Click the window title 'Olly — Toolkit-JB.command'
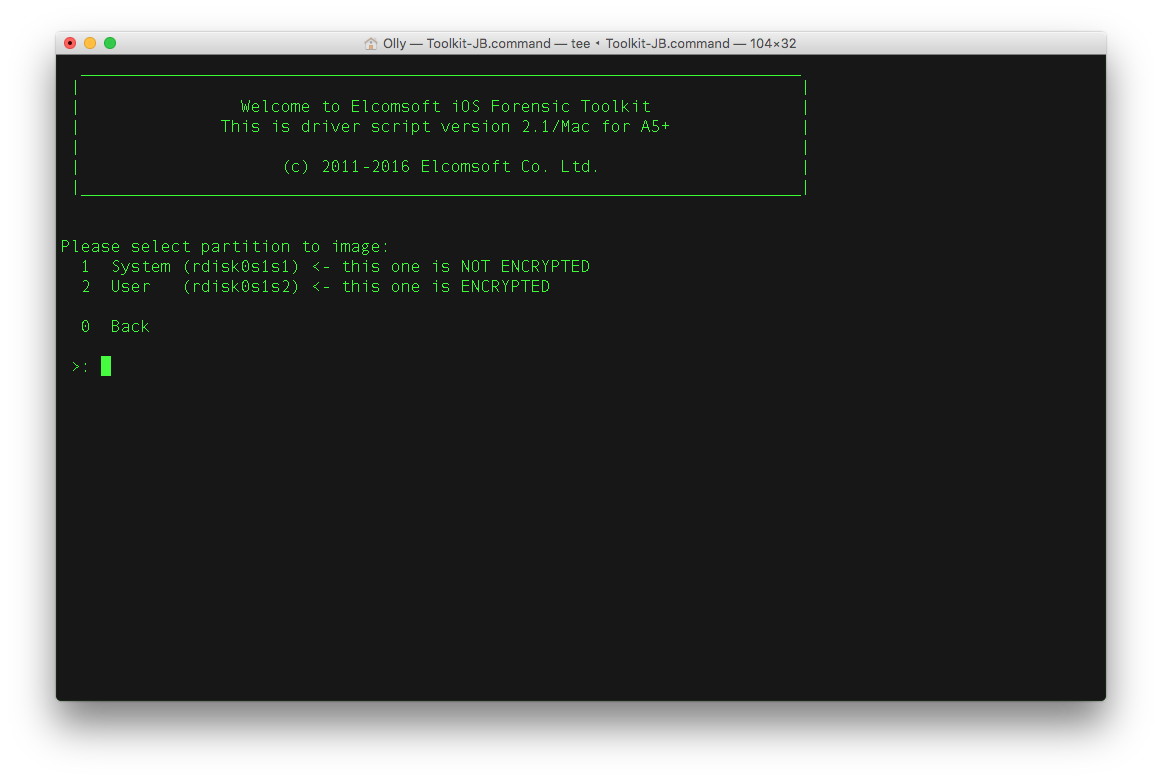This screenshot has height=781, width=1162. tap(466, 44)
